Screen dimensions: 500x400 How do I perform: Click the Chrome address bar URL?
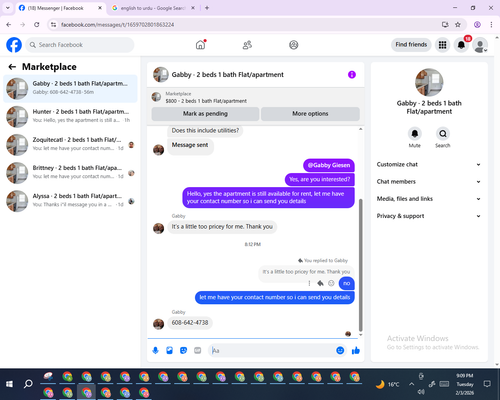click(117, 25)
